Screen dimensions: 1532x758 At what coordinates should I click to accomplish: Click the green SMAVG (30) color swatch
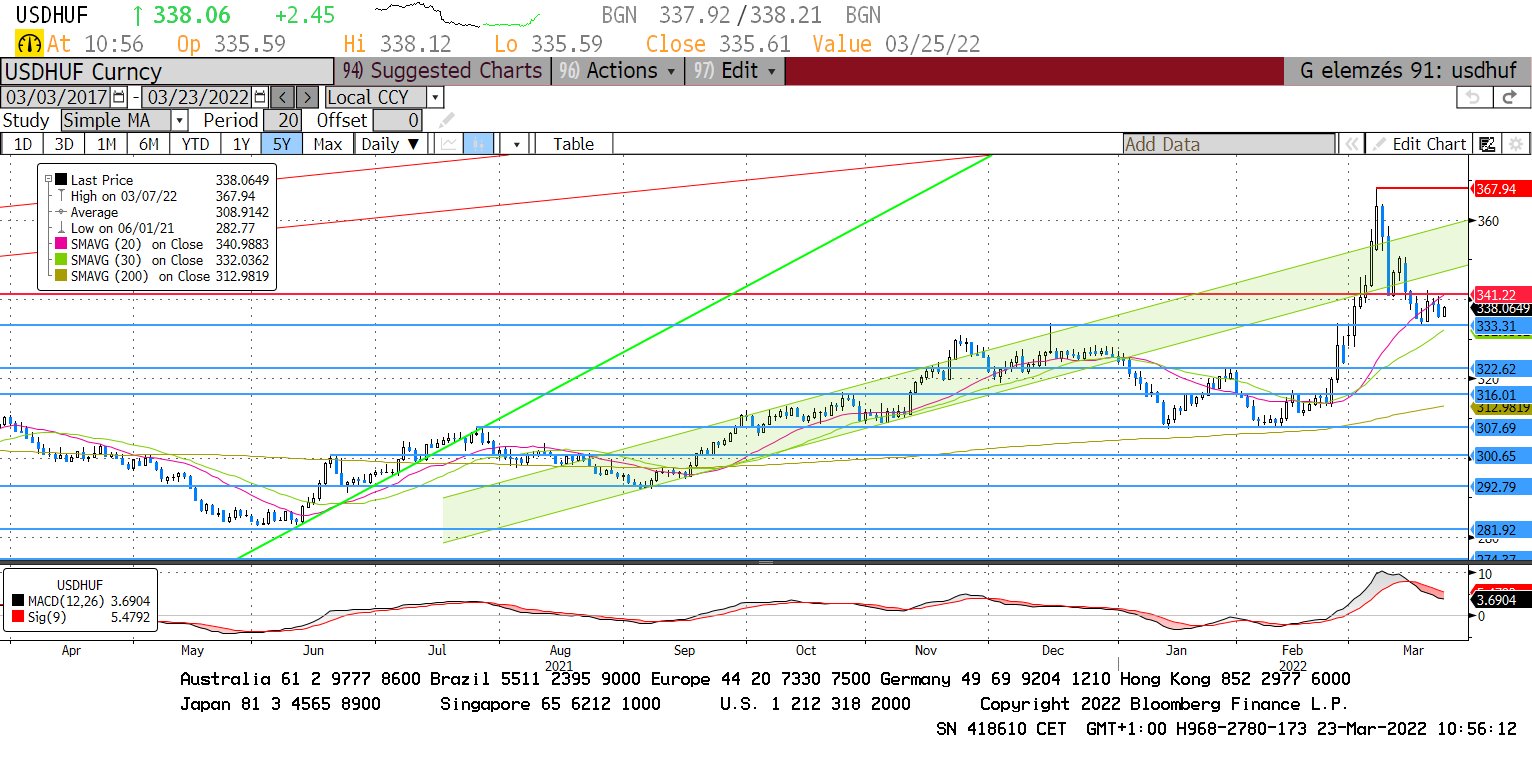61,260
